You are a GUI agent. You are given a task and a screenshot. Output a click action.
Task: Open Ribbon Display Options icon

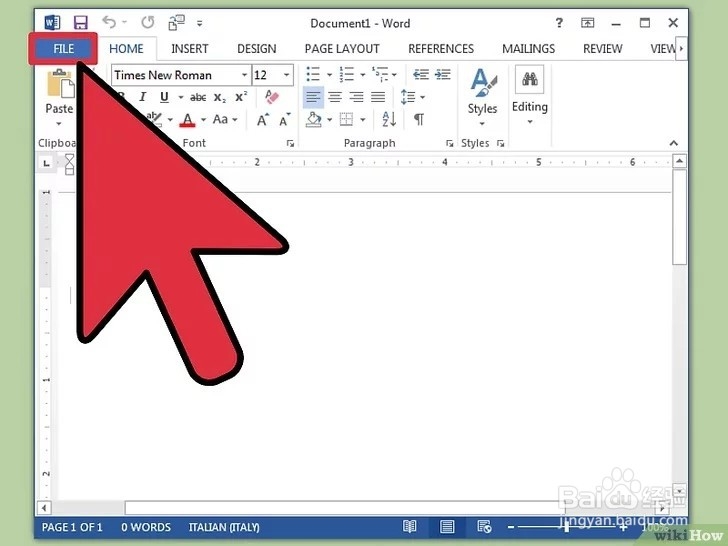587,23
